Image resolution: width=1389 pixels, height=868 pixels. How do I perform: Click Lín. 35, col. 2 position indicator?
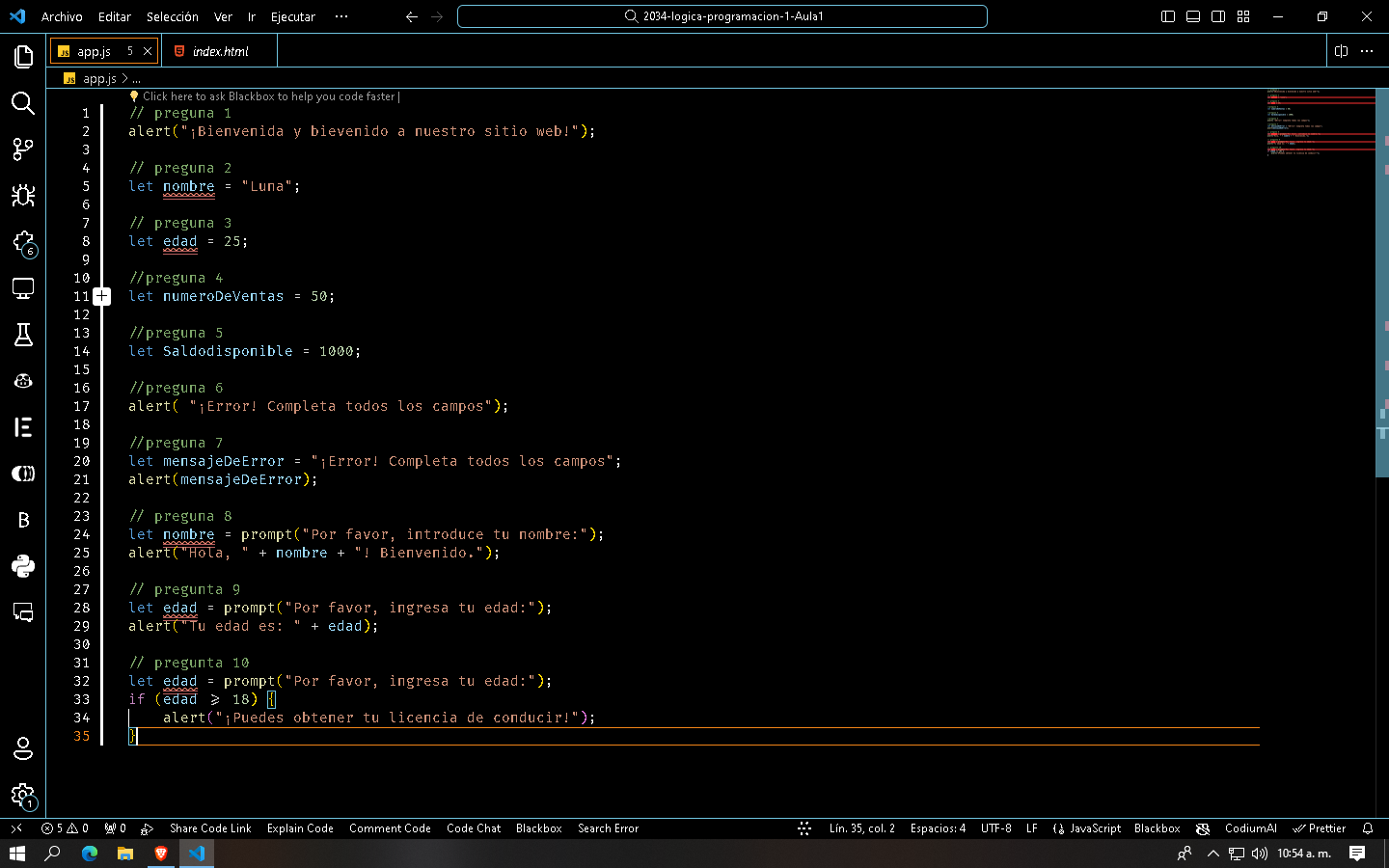click(862, 828)
